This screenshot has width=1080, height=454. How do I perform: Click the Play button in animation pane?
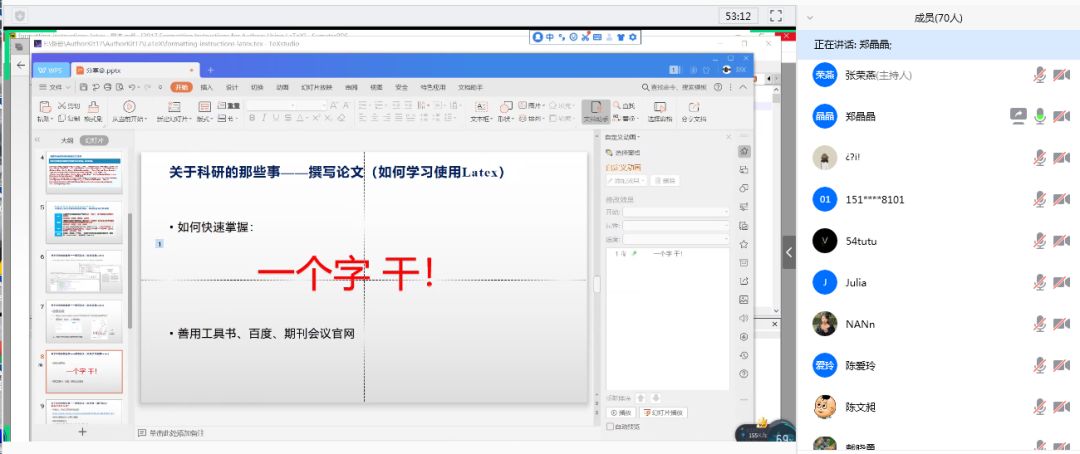point(621,412)
